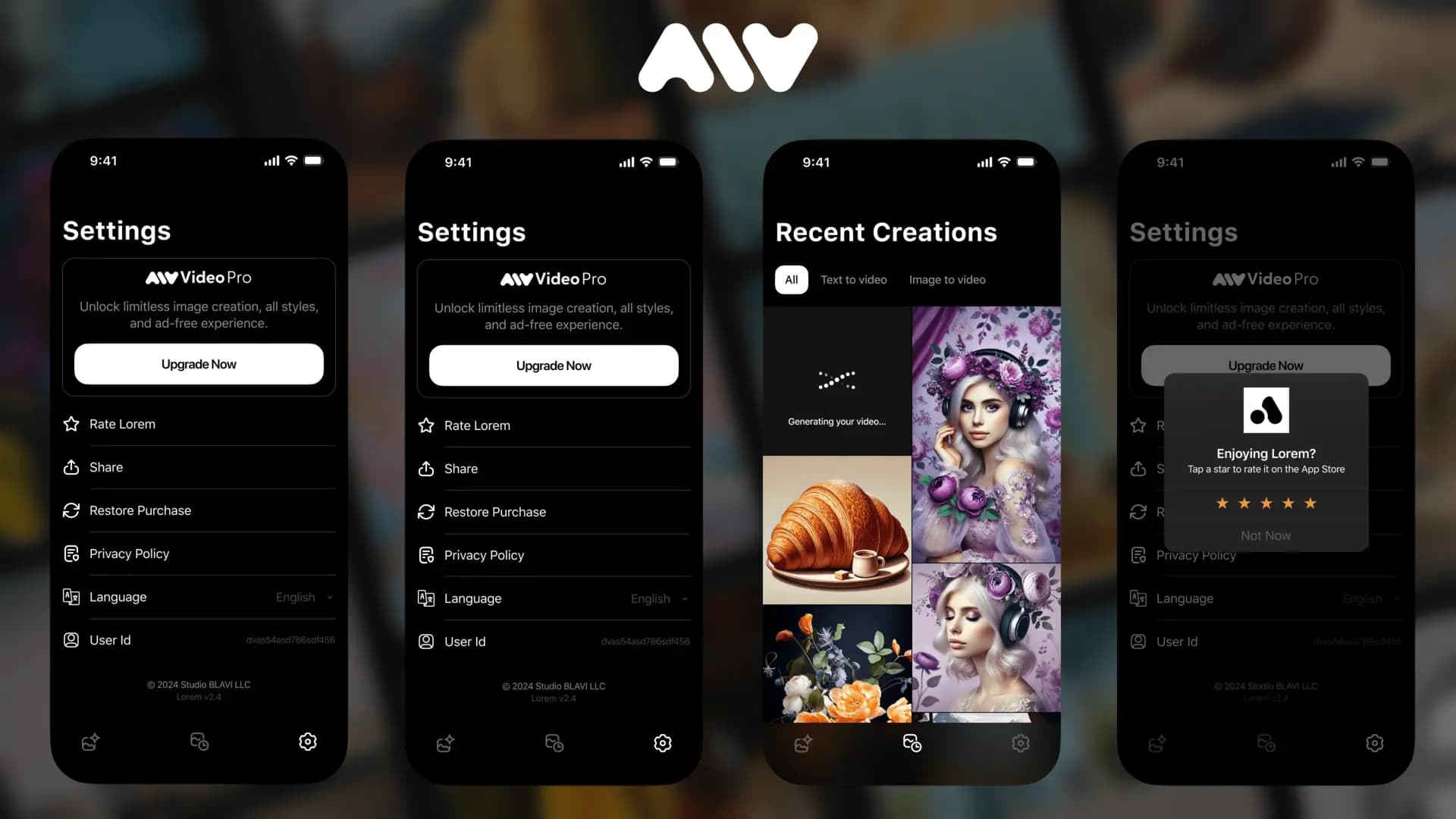
Task: Tap the language globe icon in Settings
Action: pos(71,596)
